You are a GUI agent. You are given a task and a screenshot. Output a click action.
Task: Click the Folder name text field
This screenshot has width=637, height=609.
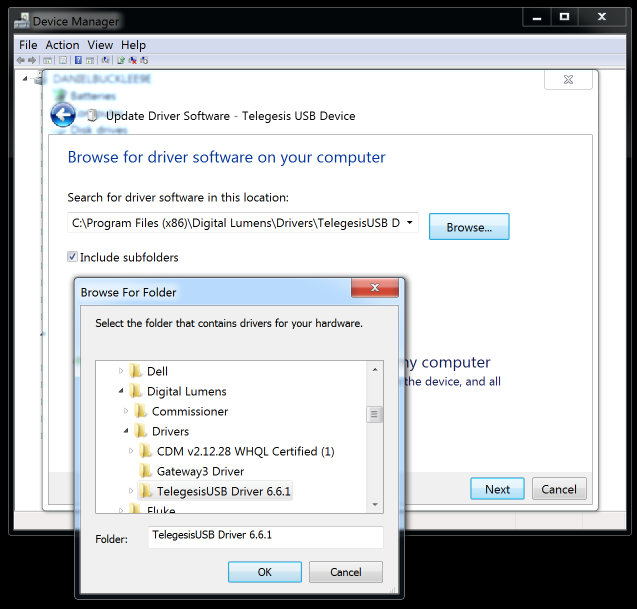point(266,537)
